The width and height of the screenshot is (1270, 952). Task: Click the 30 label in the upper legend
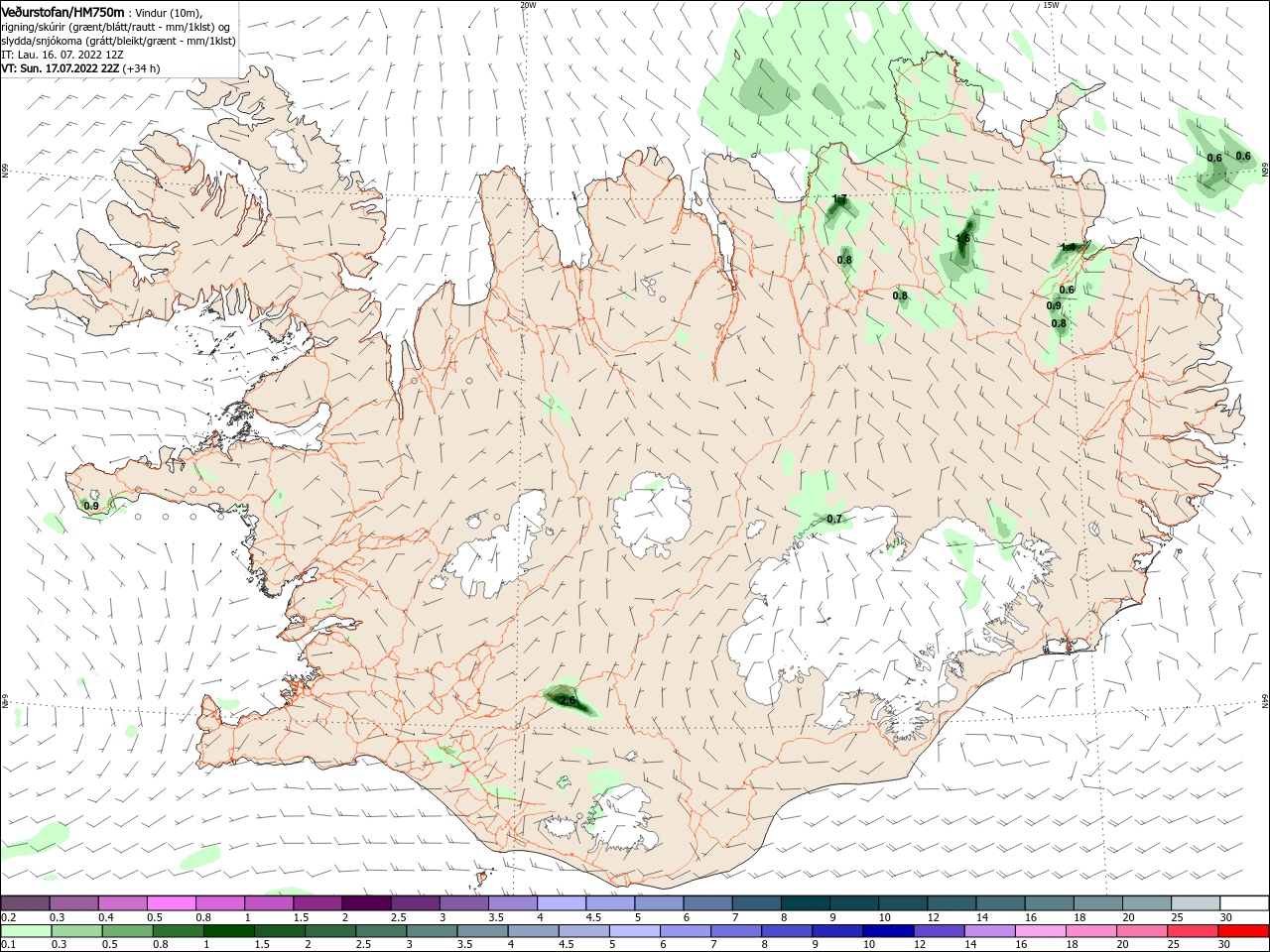[1226, 918]
